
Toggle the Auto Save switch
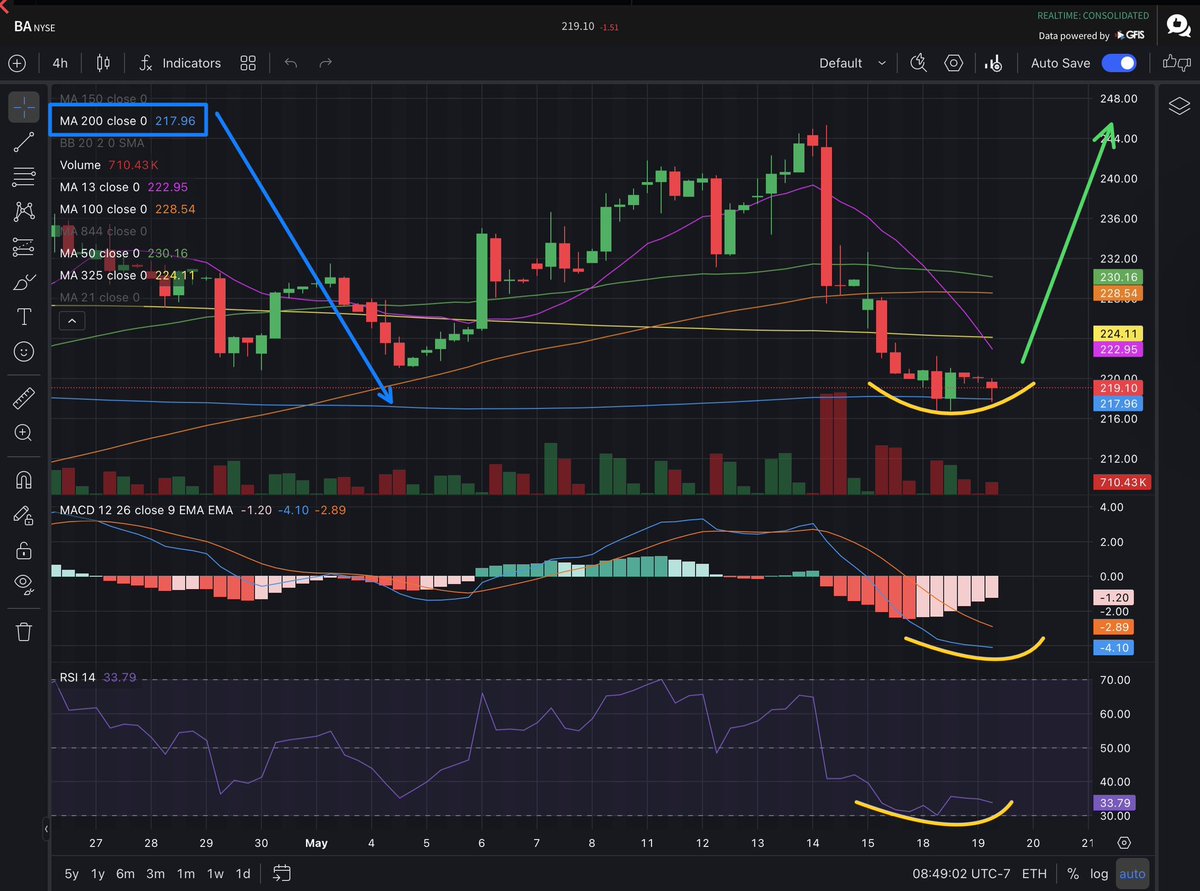click(x=1119, y=63)
